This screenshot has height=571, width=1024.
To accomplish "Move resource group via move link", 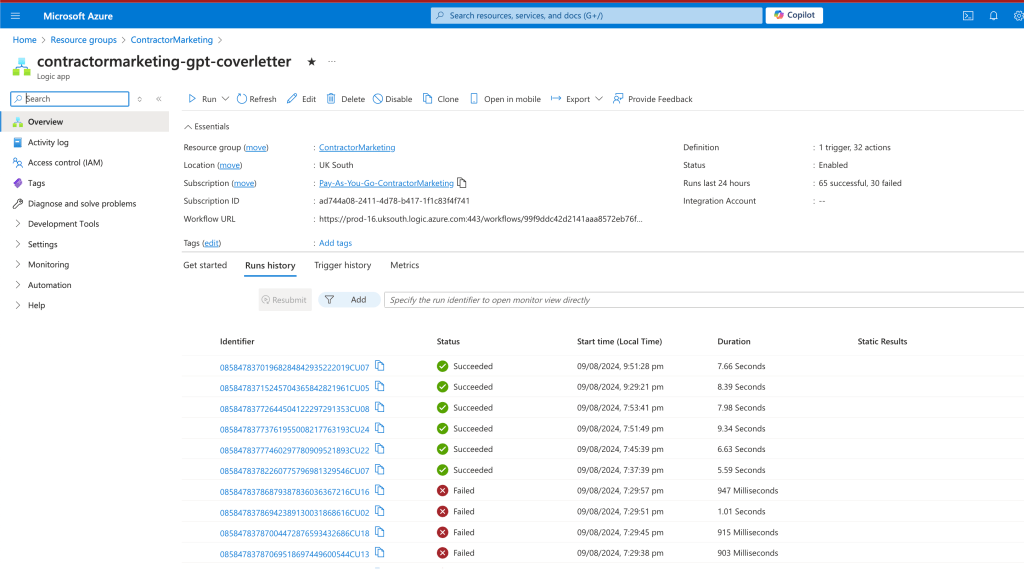I will click(x=256, y=148).
